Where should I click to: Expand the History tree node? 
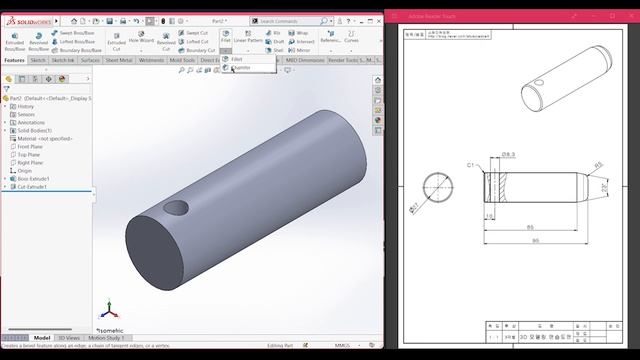click(x=5, y=106)
